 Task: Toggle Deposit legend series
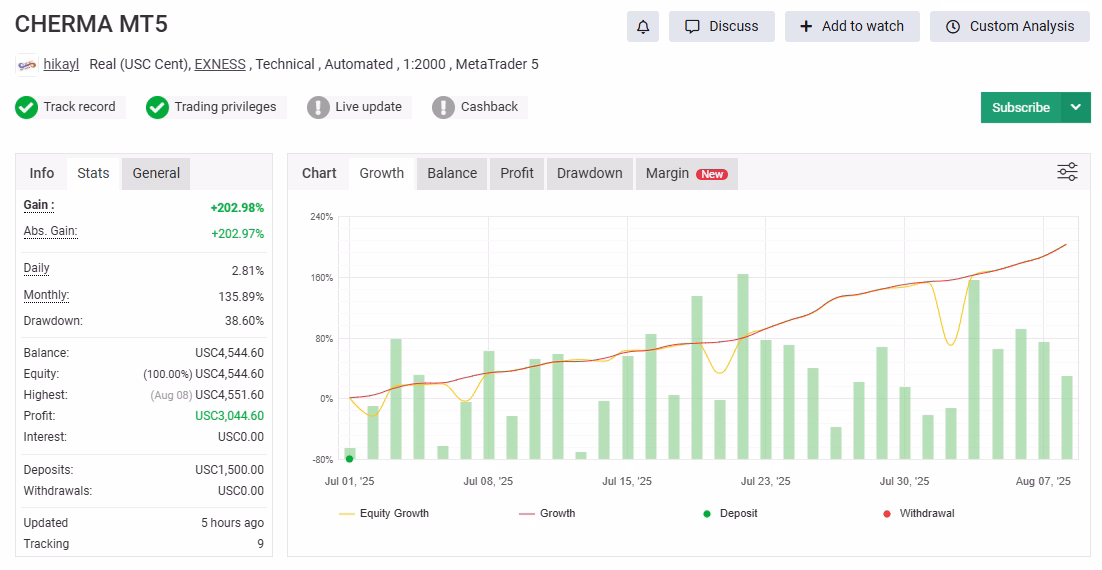(730, 514)
